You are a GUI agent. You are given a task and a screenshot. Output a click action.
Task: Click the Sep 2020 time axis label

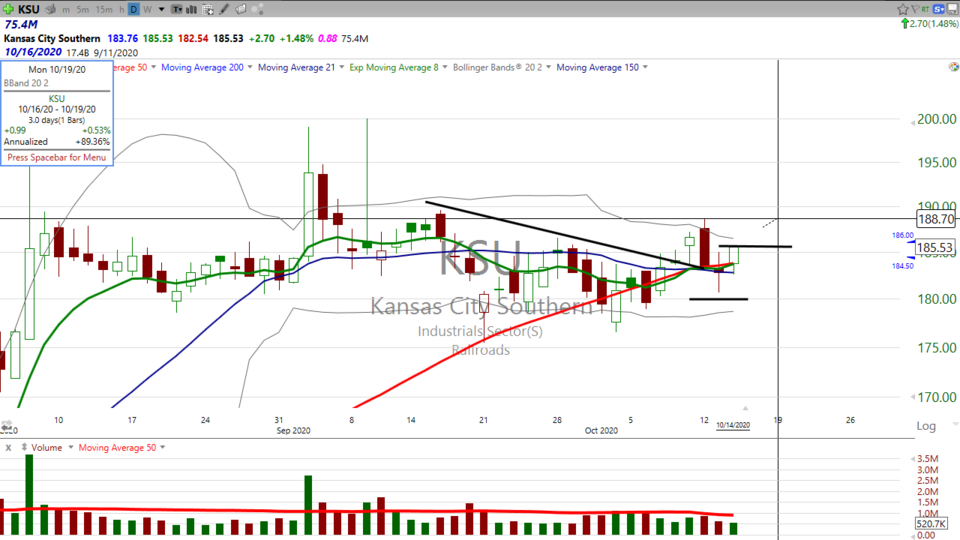[293, 430]
